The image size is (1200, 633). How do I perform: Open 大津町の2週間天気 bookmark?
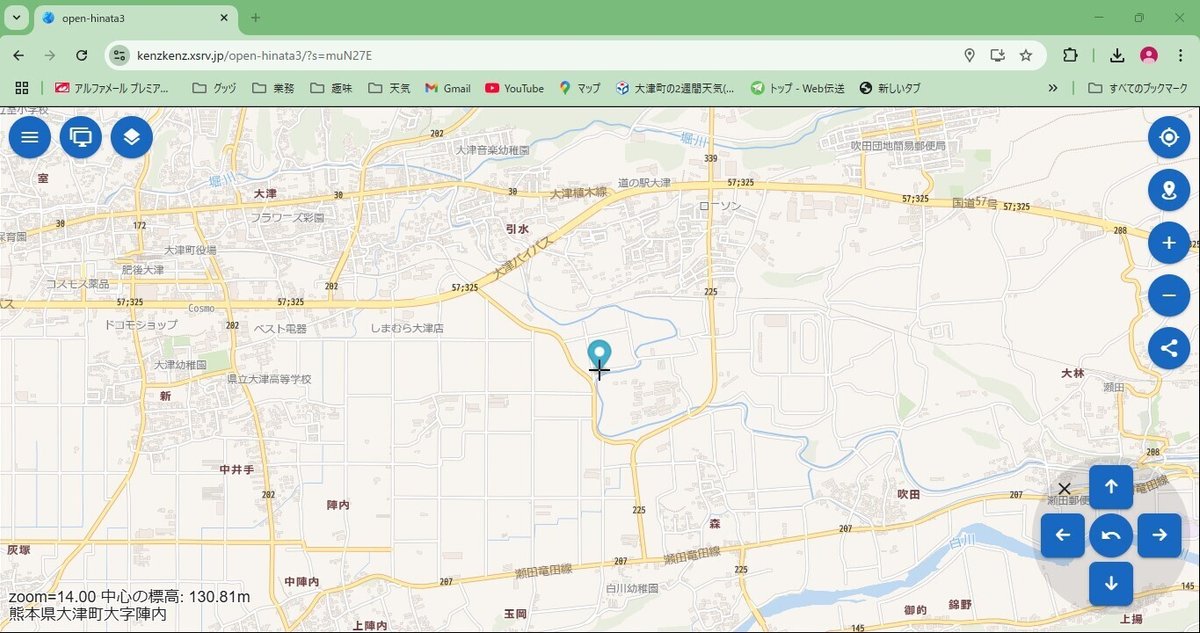[x=675, y=88]
